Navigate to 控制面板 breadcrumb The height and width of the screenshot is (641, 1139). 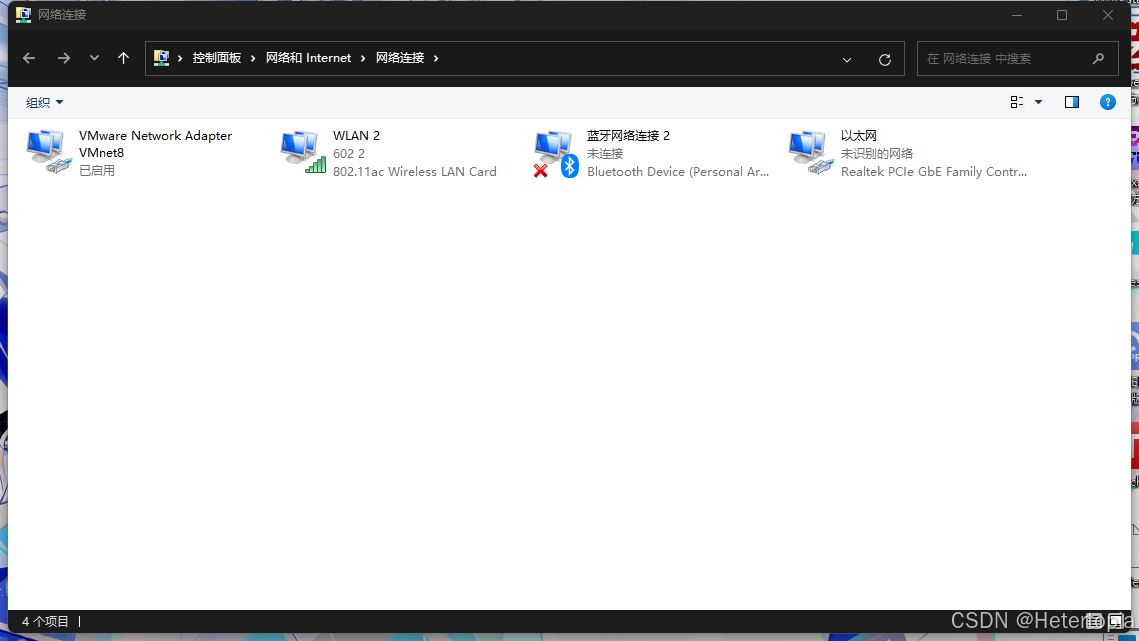pyautogui.click(x=216, y=58)
